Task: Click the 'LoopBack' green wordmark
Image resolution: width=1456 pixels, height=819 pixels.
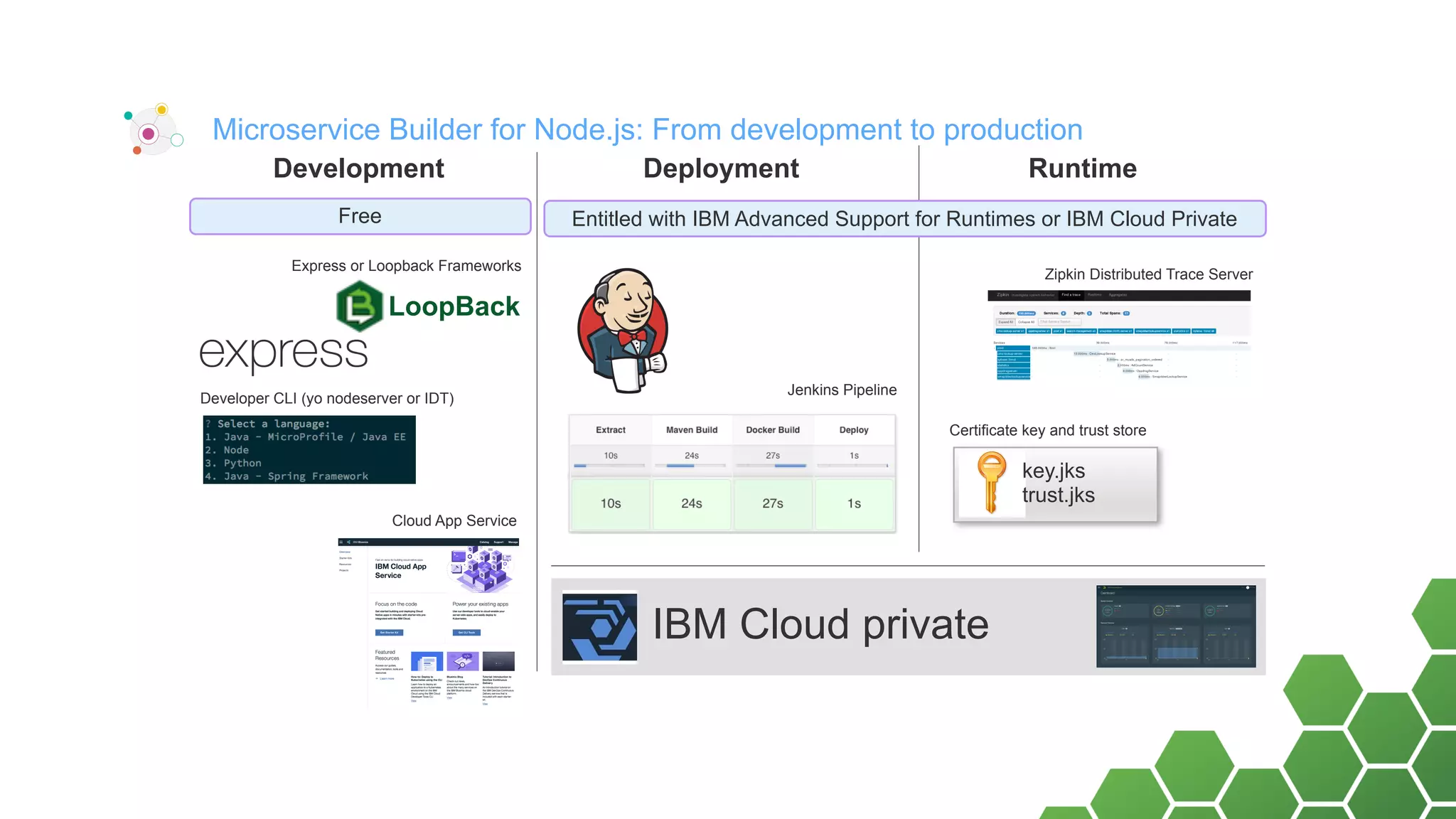Action: [454, 306]
